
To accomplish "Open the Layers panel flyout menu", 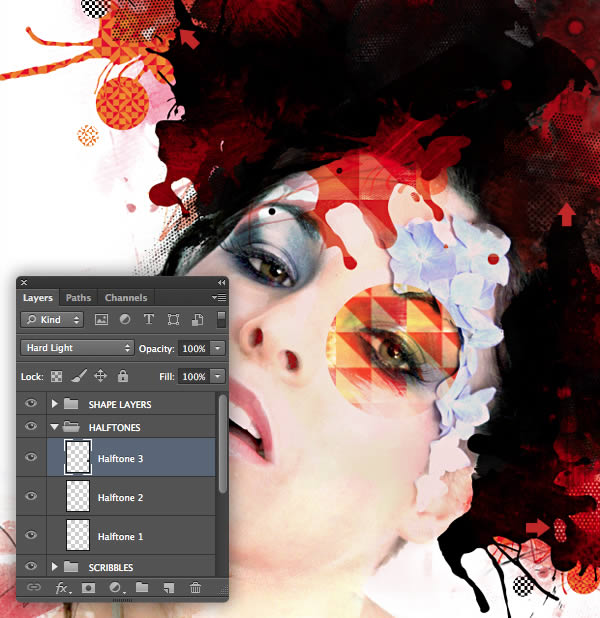I will pyautogui.click(x=219, y=298).
